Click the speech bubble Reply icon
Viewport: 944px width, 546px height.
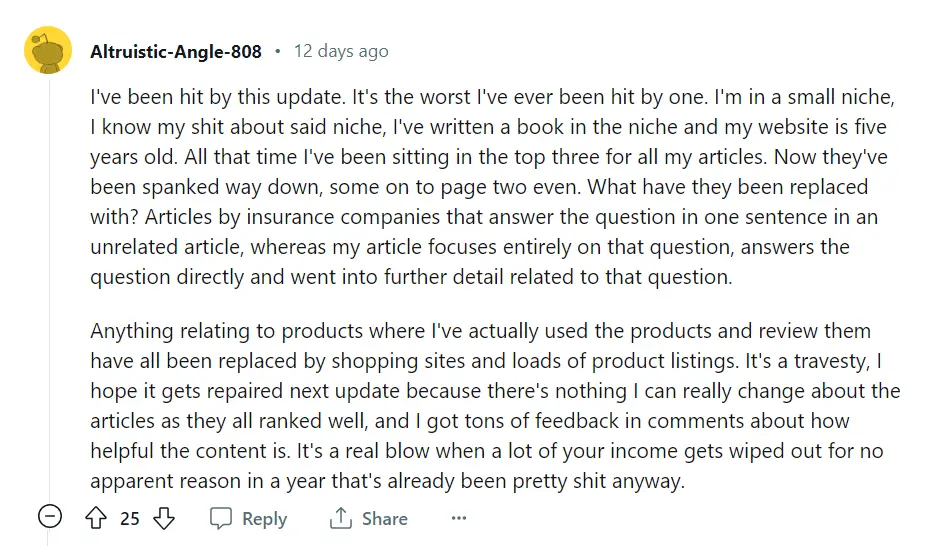(x=220, y=518)
